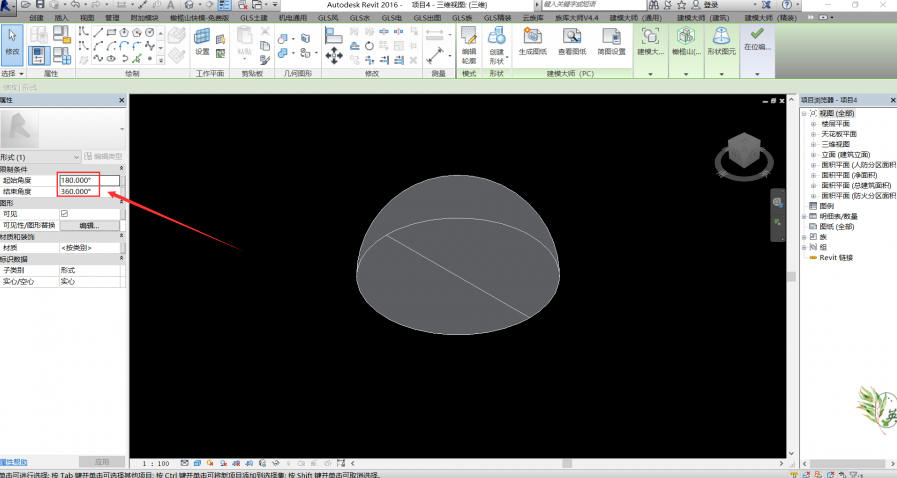
Task: Select Revit Links (Revit 链接) in Project Browser
Action: pyautogui.click(x=836, y=257)
